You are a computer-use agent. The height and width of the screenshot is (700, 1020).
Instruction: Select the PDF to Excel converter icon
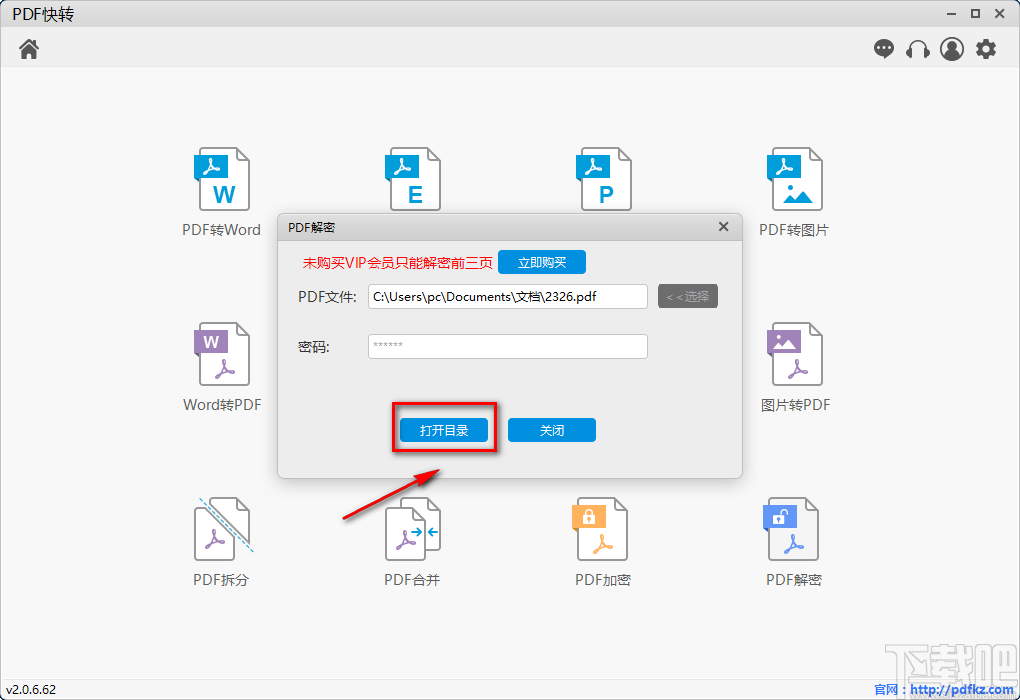click(x=413, y=180)
